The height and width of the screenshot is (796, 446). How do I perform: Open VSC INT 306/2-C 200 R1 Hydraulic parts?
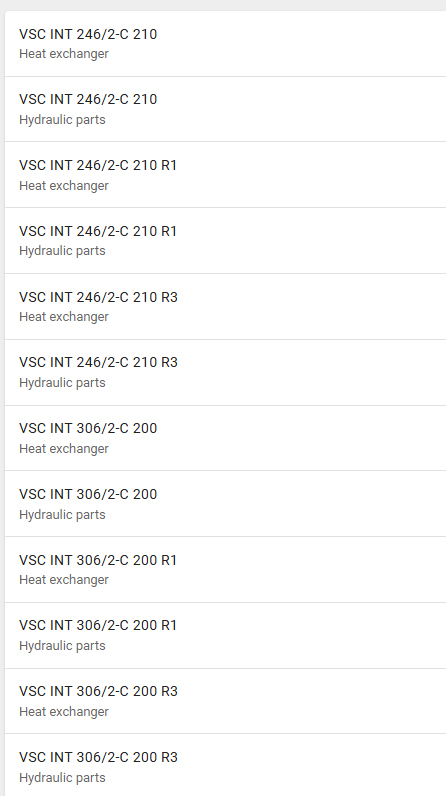[x=225, y=636]
